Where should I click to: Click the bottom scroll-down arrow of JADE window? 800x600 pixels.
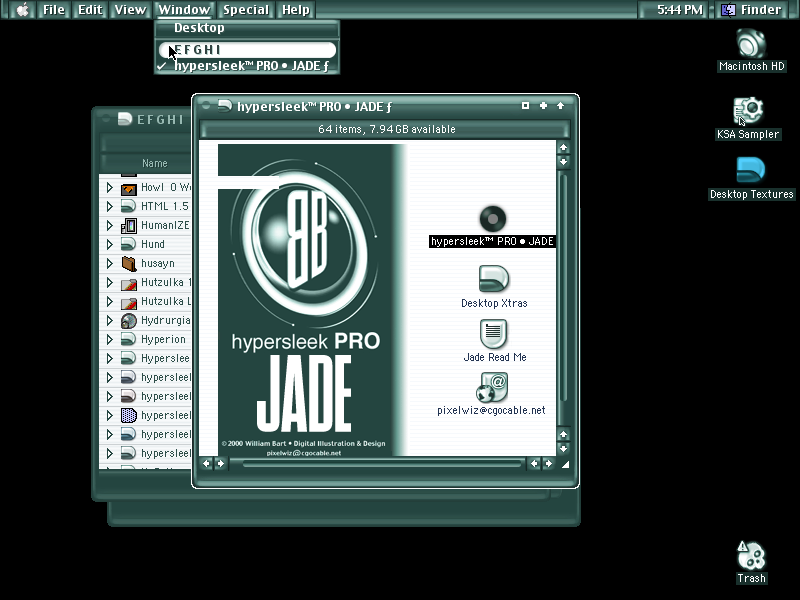click(563, 449)
